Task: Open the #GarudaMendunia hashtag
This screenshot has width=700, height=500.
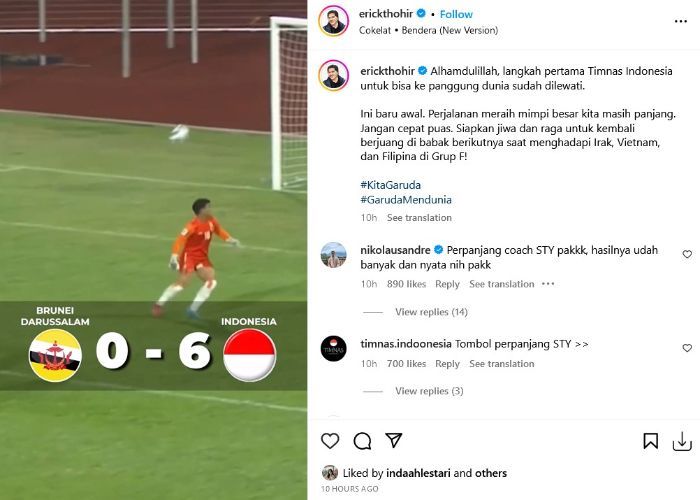Action: click(x=406, y=200)
